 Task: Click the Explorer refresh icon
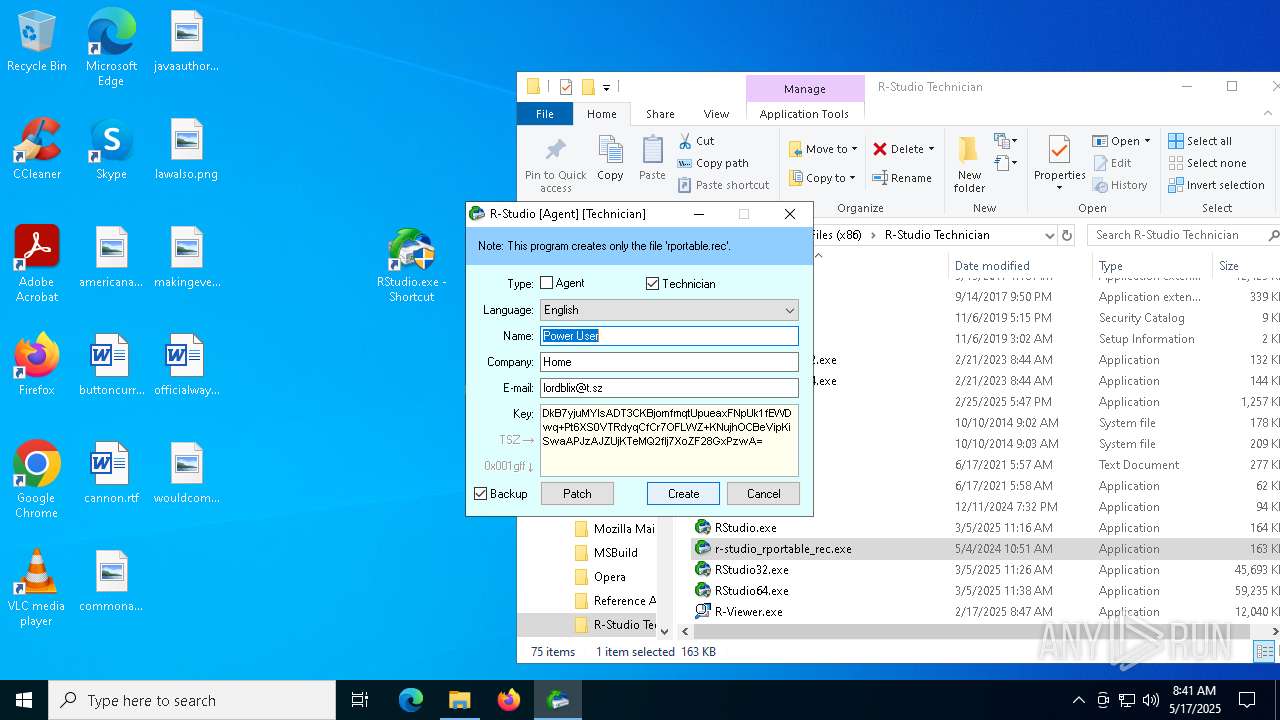[1067, 235]
